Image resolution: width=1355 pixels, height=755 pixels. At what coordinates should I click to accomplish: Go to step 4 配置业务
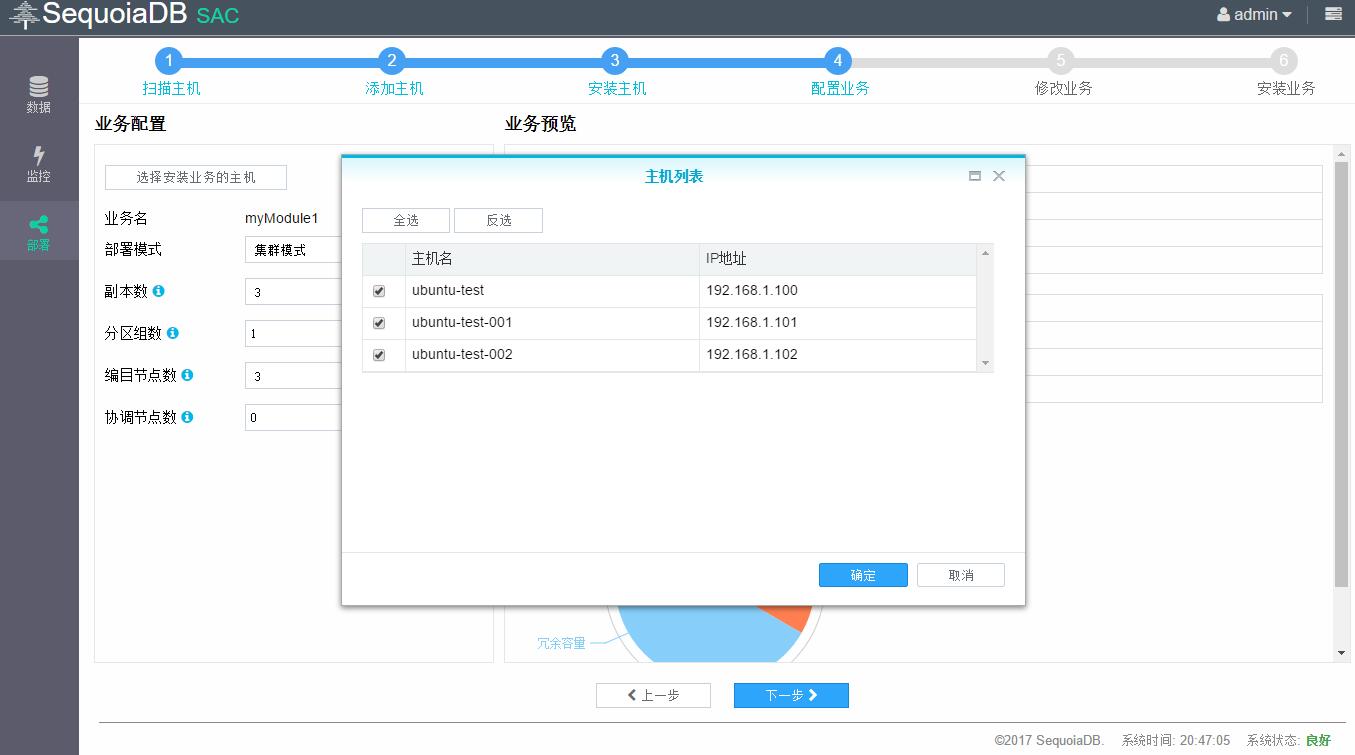[838, 61]
